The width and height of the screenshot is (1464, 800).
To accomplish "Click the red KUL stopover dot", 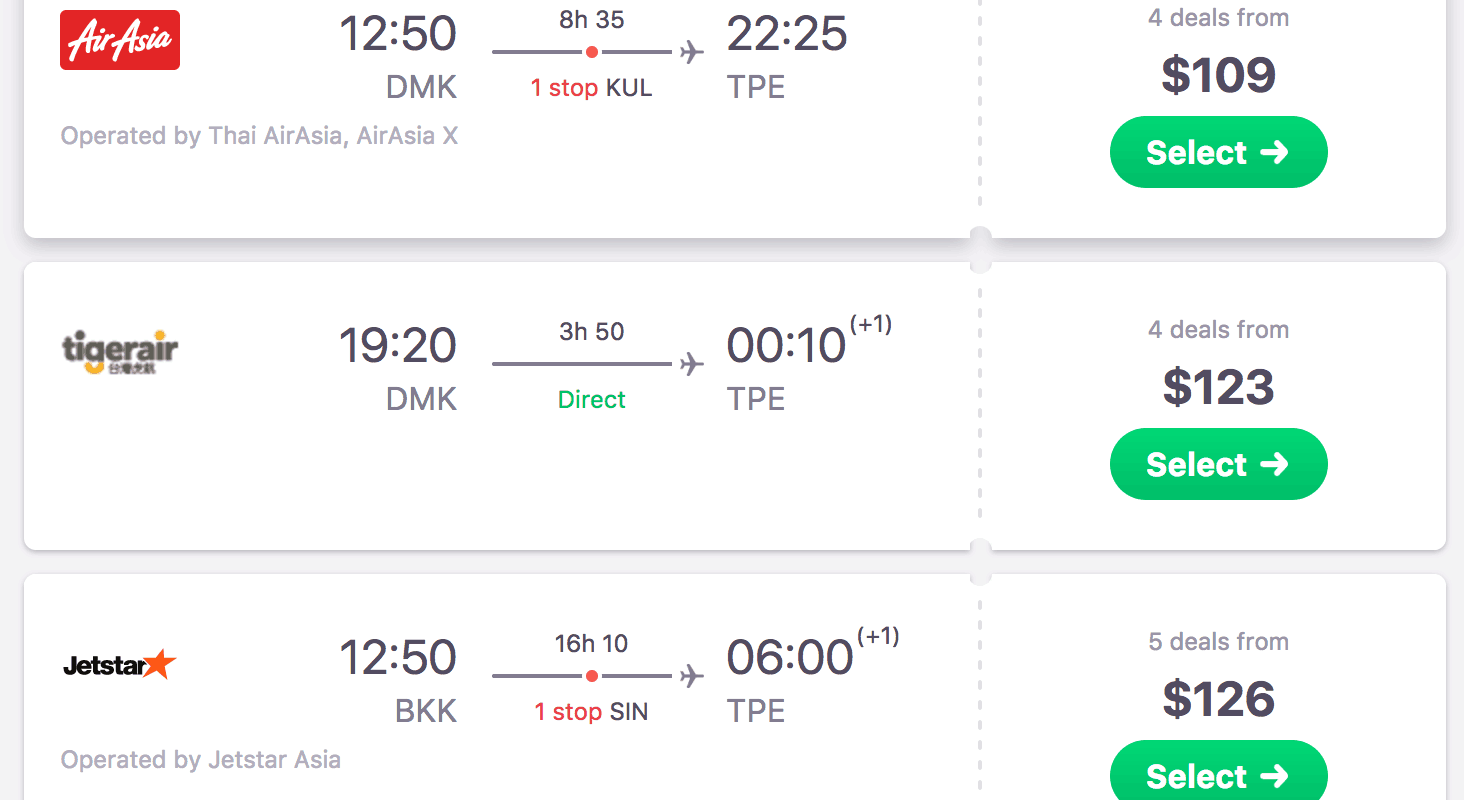I will pos(592,52).
